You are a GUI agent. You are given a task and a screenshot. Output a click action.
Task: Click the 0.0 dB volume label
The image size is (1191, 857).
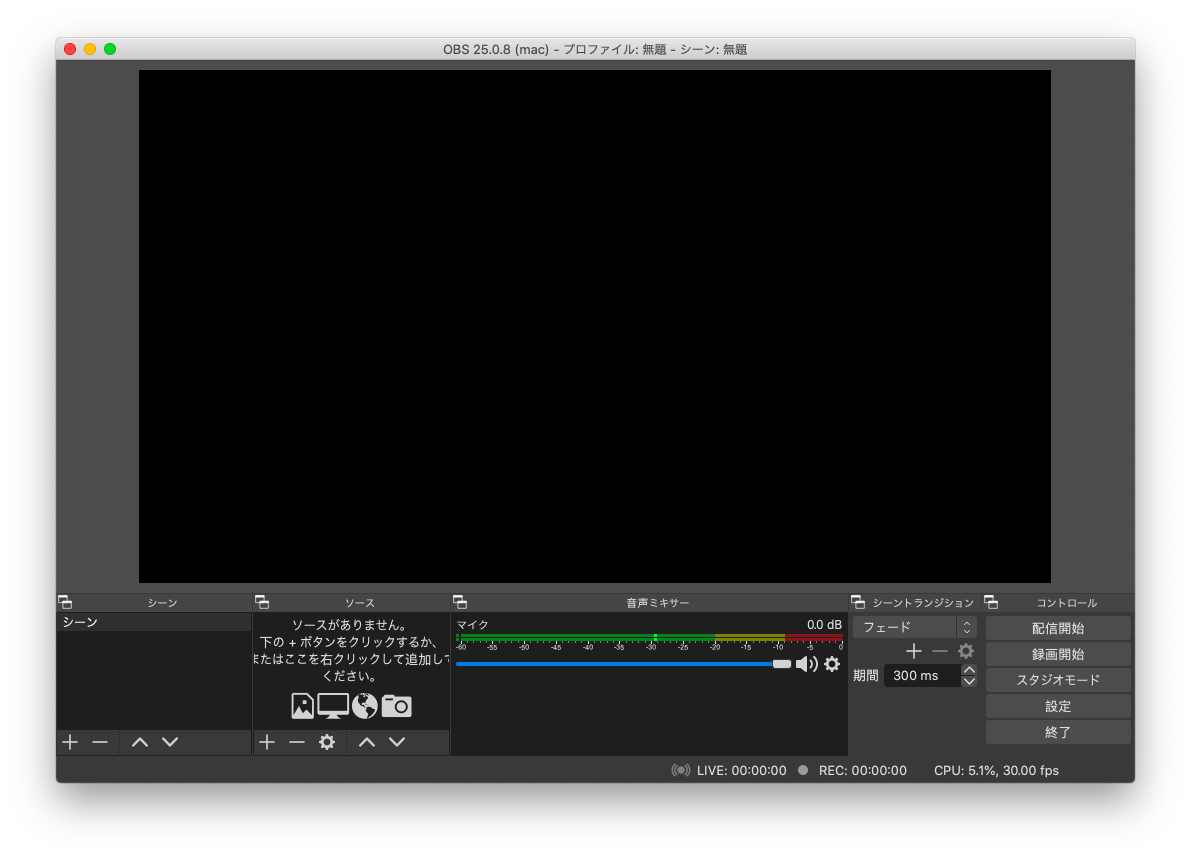point(824,625)
